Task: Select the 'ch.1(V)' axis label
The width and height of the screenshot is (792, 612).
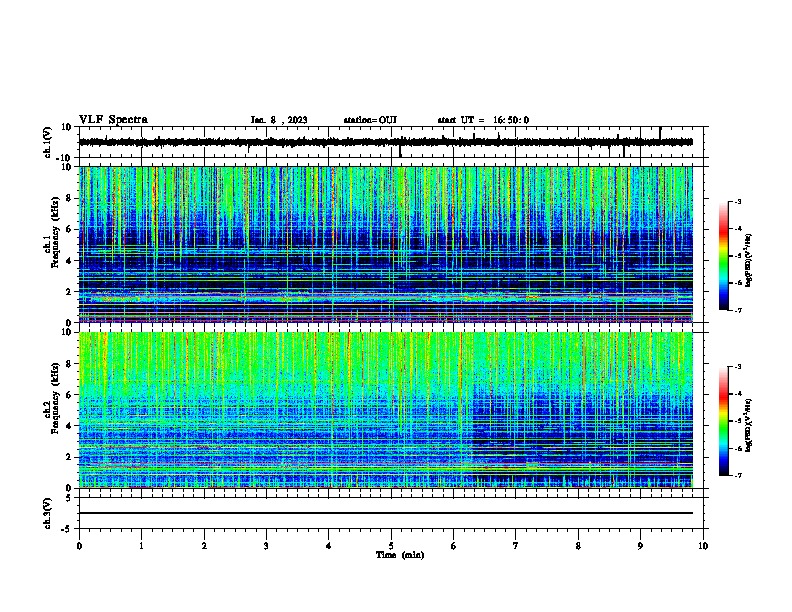Action: coord(47,142)
